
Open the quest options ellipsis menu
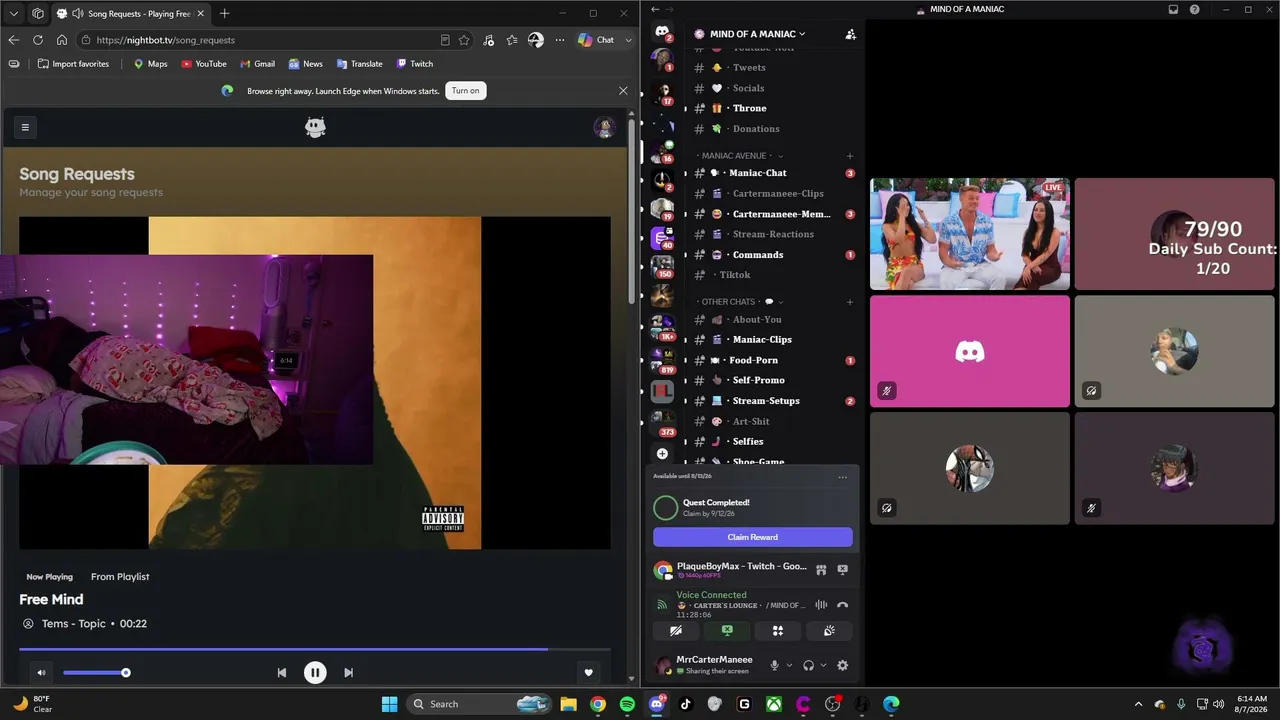(842, 477)
